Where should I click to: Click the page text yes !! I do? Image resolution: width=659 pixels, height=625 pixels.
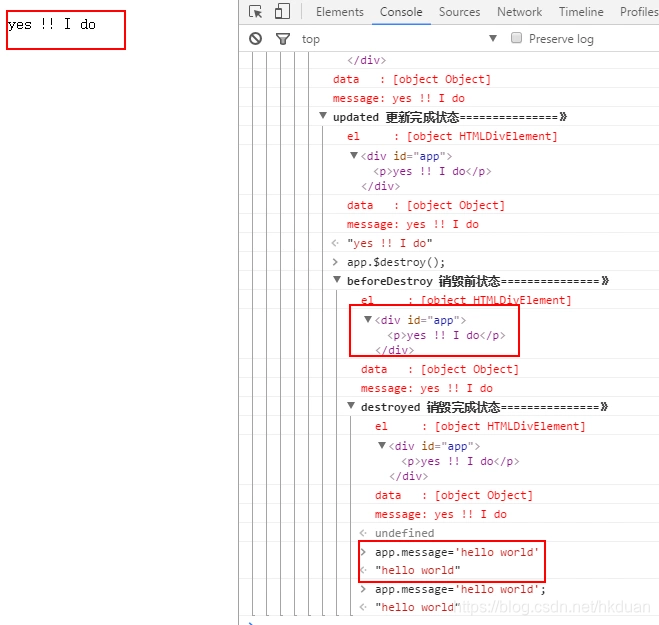tap(52, 24)
